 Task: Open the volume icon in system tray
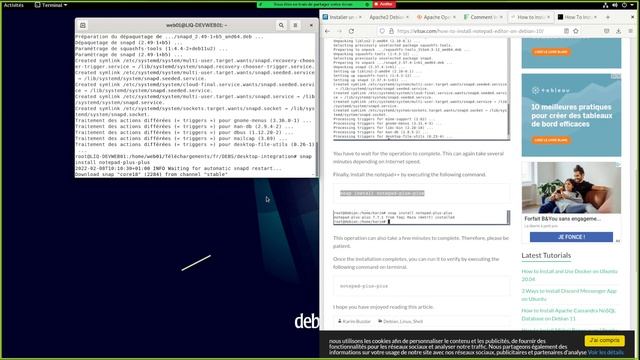615,5
